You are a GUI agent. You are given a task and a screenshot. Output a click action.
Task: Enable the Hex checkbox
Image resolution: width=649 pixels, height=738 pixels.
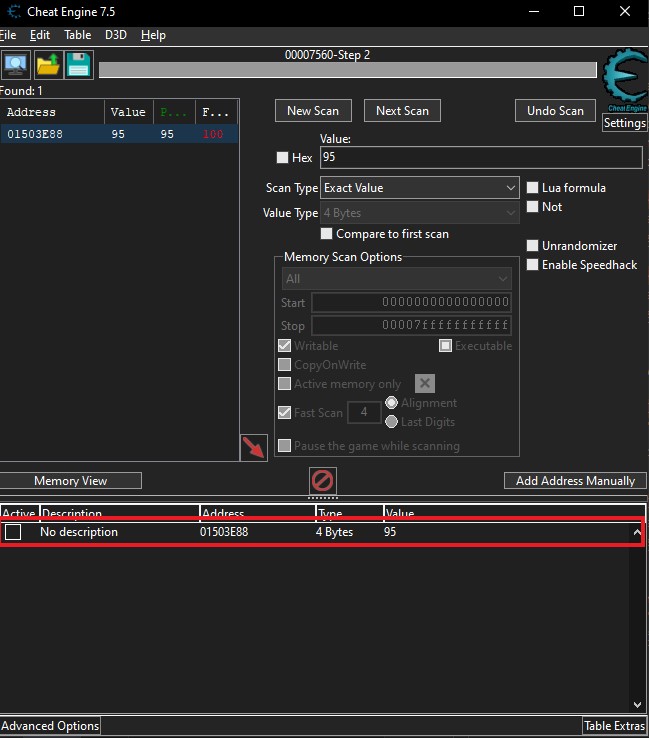(x=282, y=158)
